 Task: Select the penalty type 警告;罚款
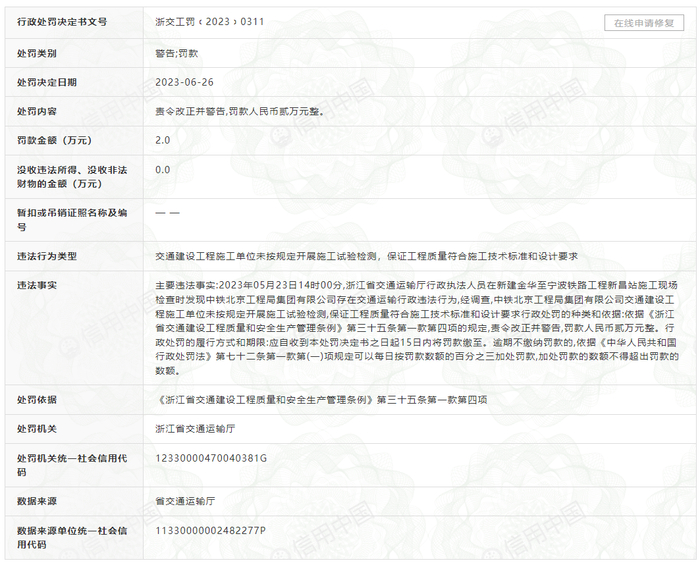pos(176,53)
